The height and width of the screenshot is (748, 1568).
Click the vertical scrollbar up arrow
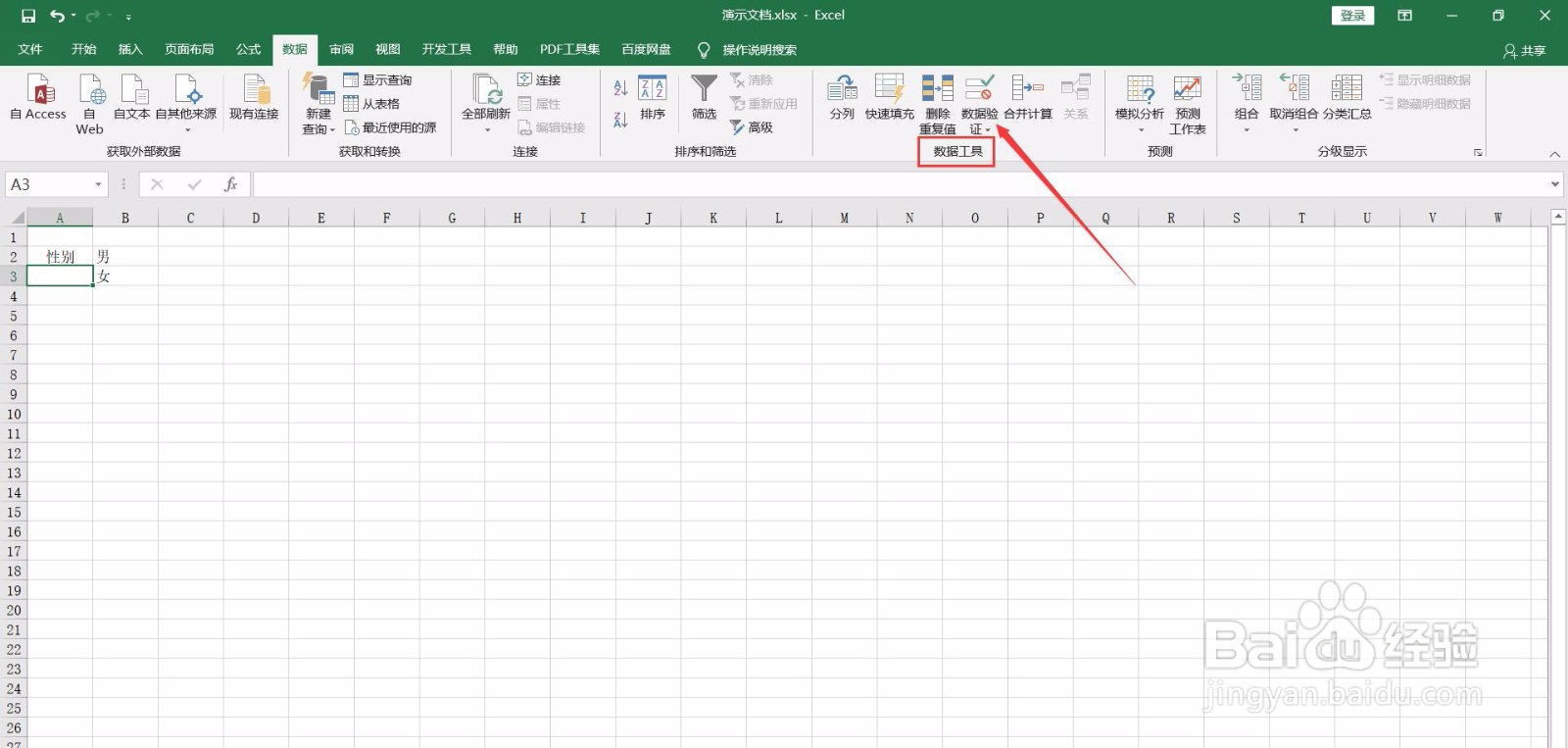(1558, 217)
